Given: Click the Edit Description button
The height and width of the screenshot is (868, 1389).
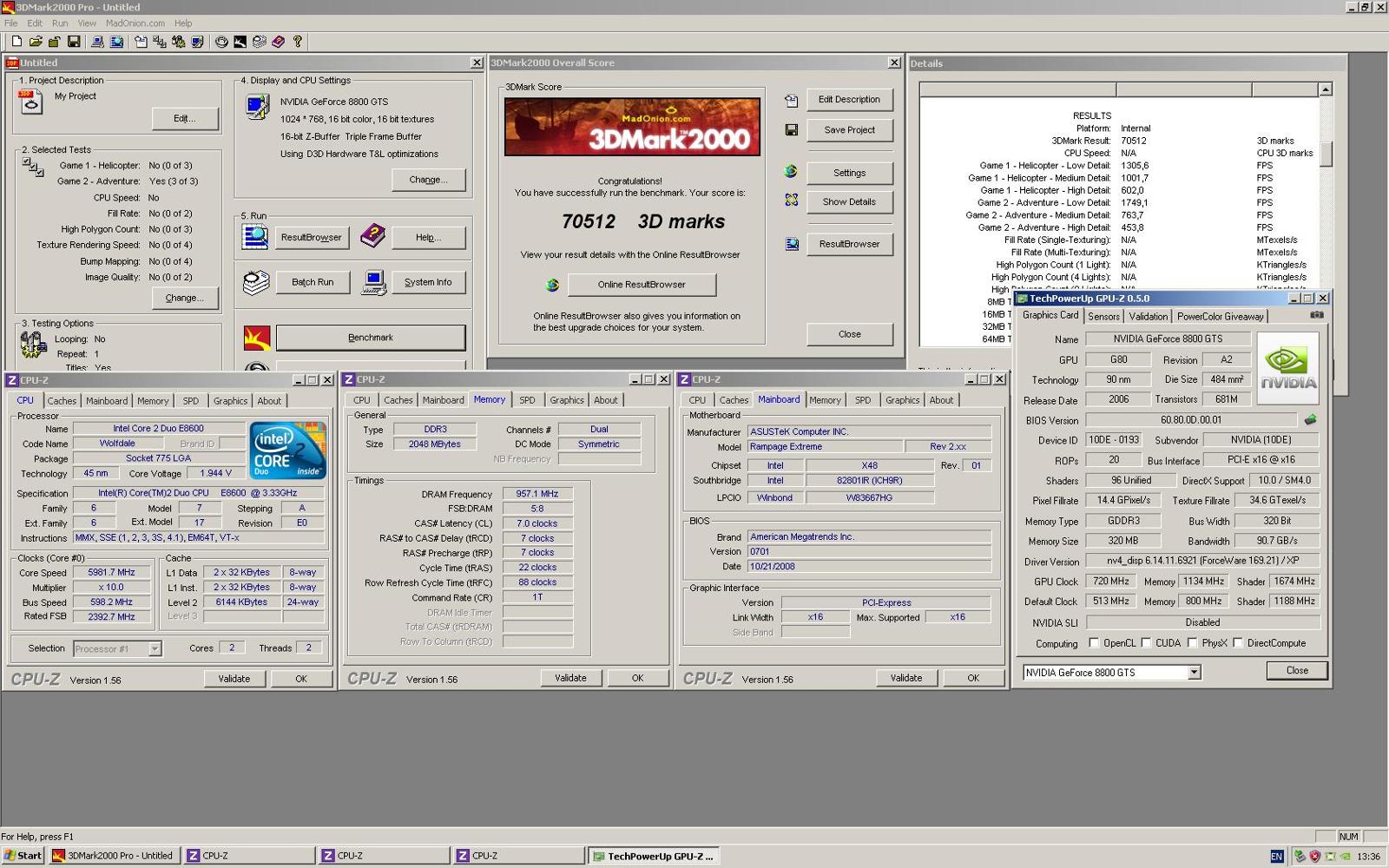Looking at the screenshot, I should [849, 99].
